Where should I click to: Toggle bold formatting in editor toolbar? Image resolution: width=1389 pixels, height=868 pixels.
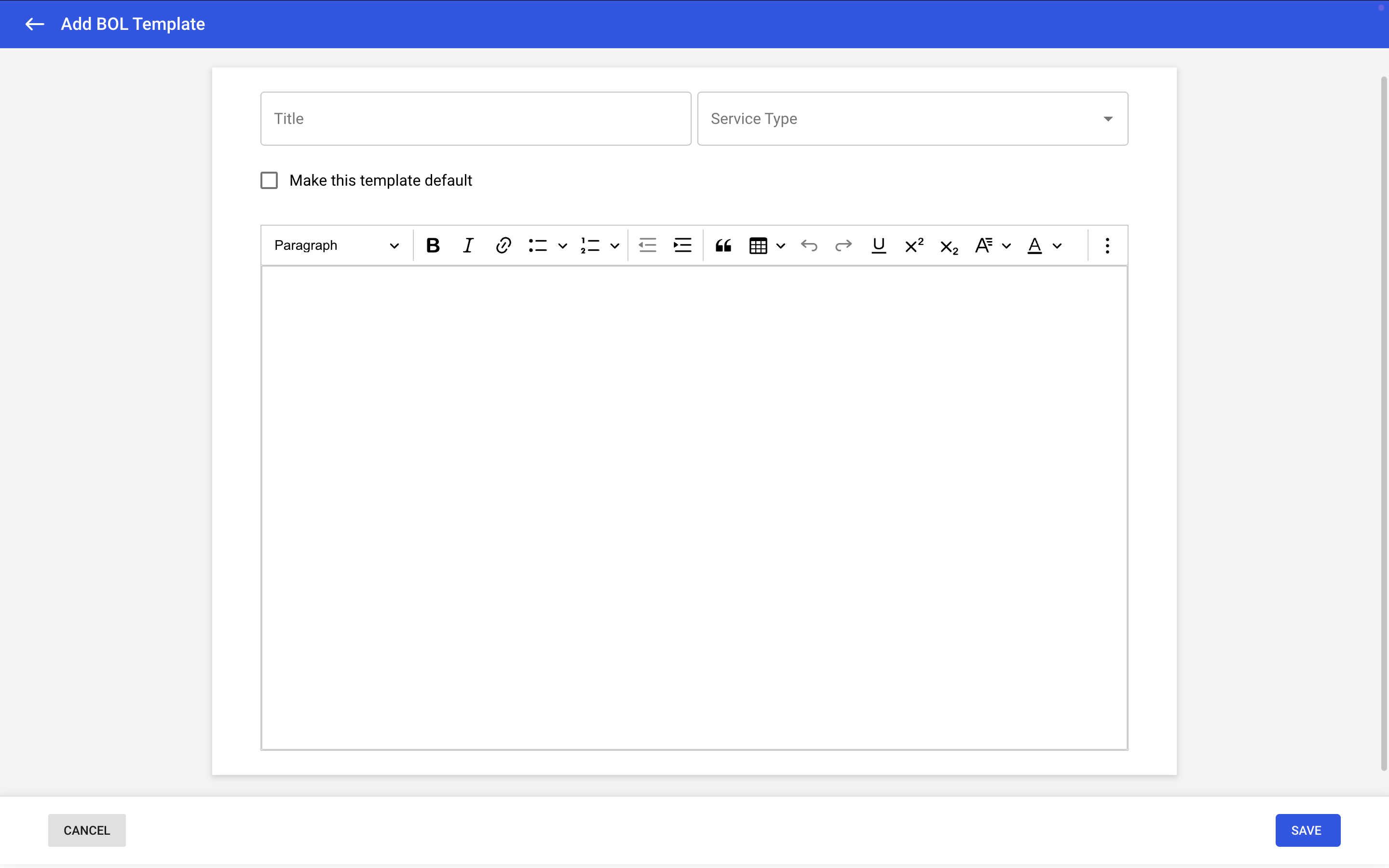(433, 246)
